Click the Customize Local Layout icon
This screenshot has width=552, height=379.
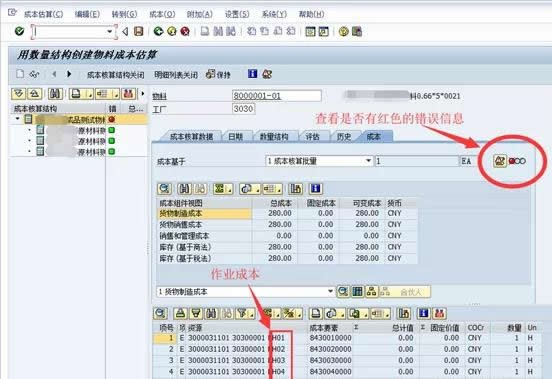click(357, 31)
